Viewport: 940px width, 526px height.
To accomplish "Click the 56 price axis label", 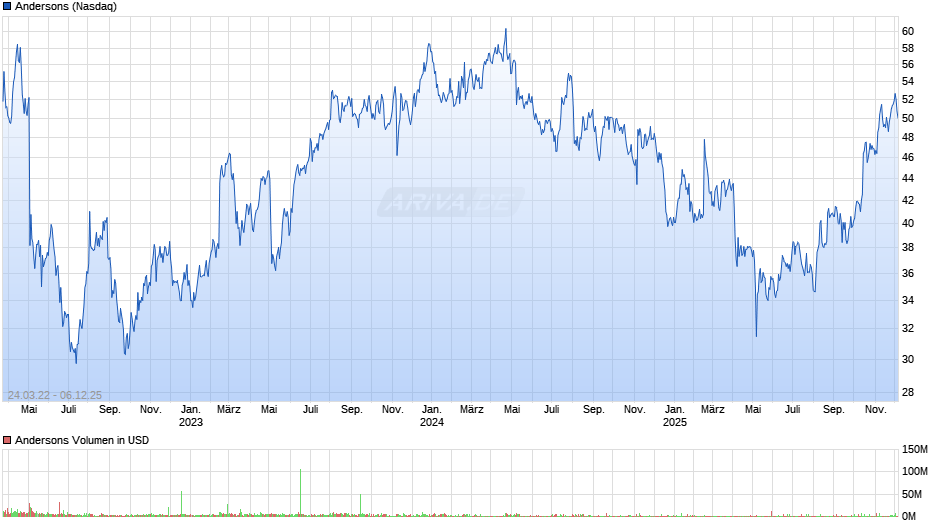I will click(908, 65).
